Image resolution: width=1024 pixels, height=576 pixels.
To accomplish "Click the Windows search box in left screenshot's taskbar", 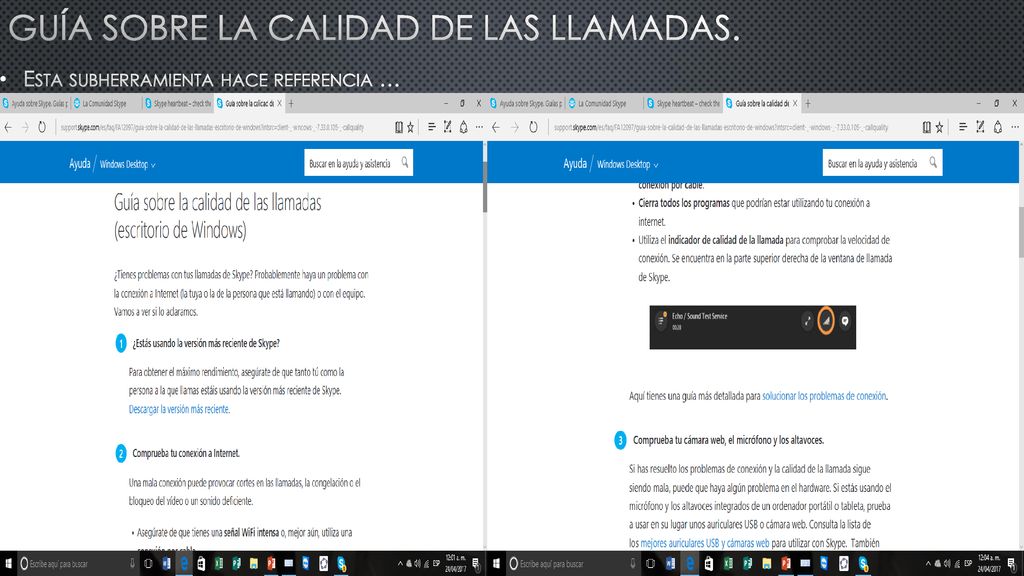I will pyautogui.click(x=77, y=563).
